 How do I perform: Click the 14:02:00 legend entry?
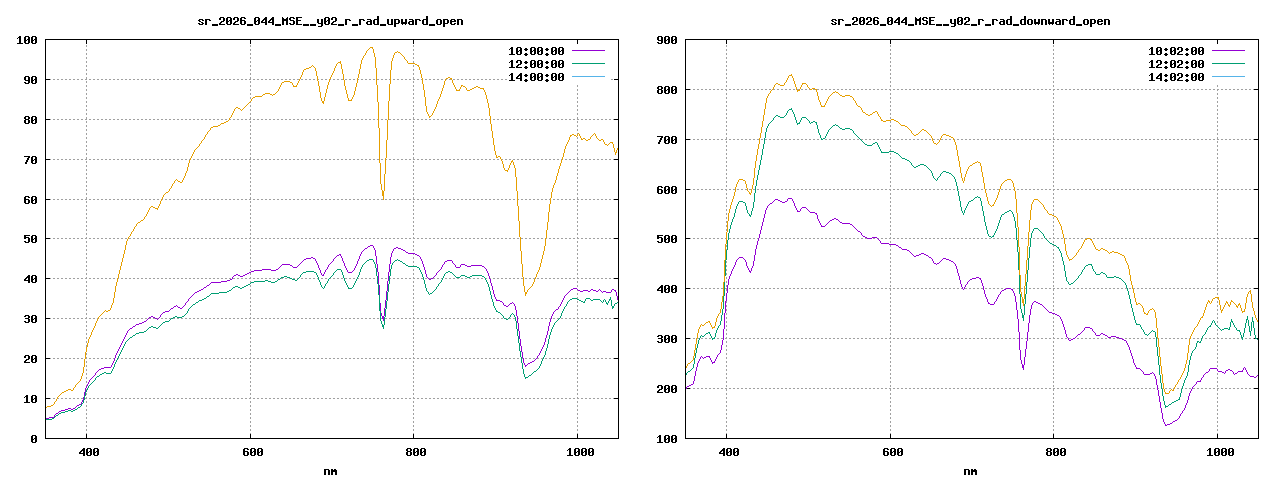pos(1176,77)
